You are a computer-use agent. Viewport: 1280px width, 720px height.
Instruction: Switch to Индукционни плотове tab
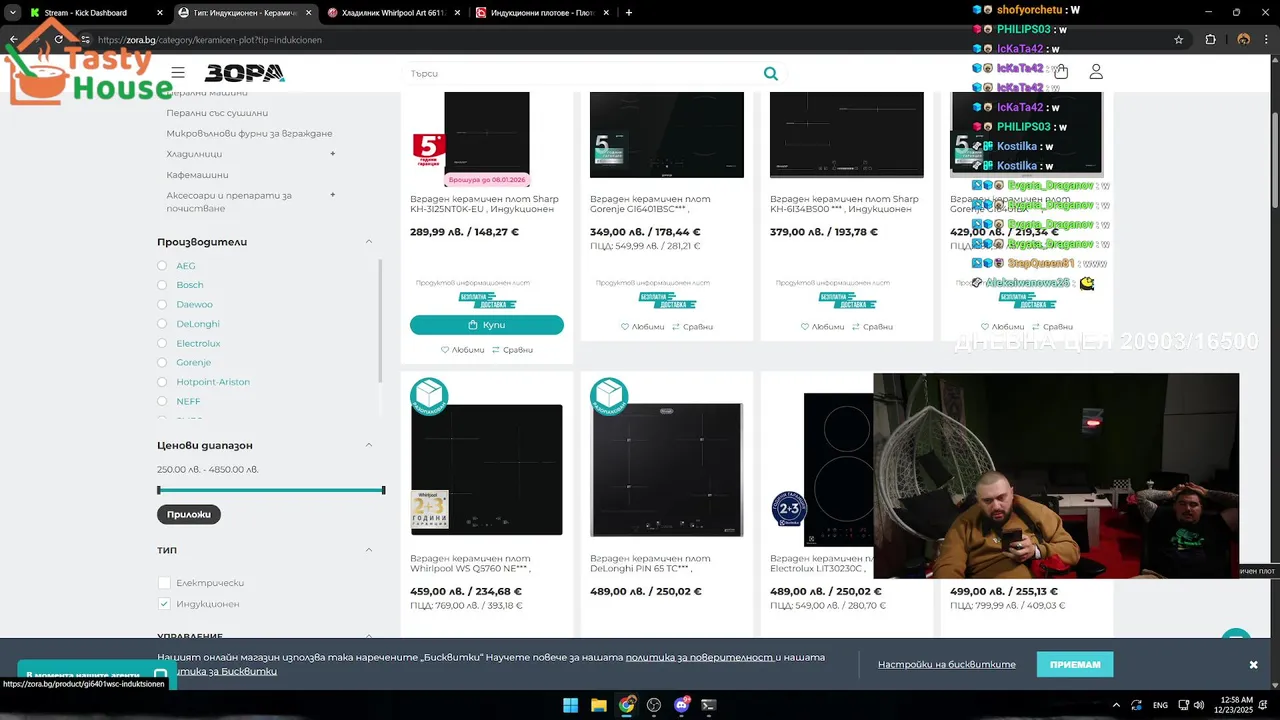(541, 13)
